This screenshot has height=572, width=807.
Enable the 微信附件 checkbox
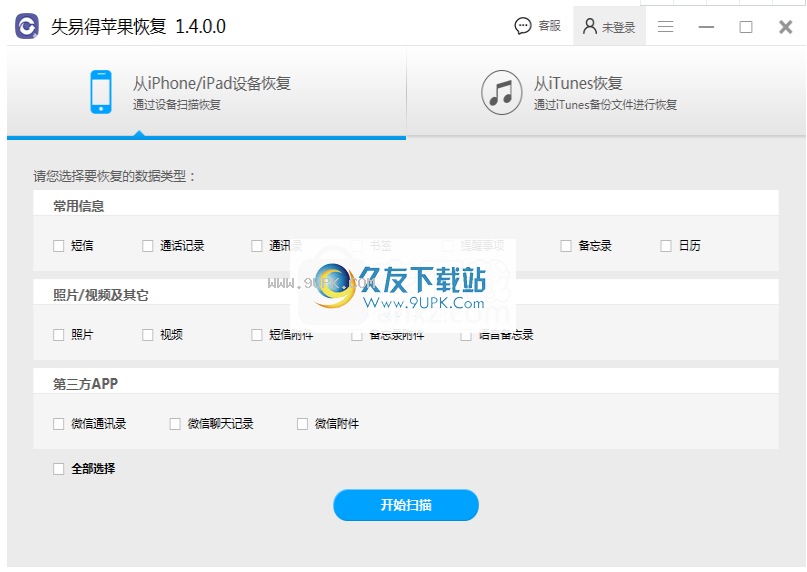click(x=302, y=424)
